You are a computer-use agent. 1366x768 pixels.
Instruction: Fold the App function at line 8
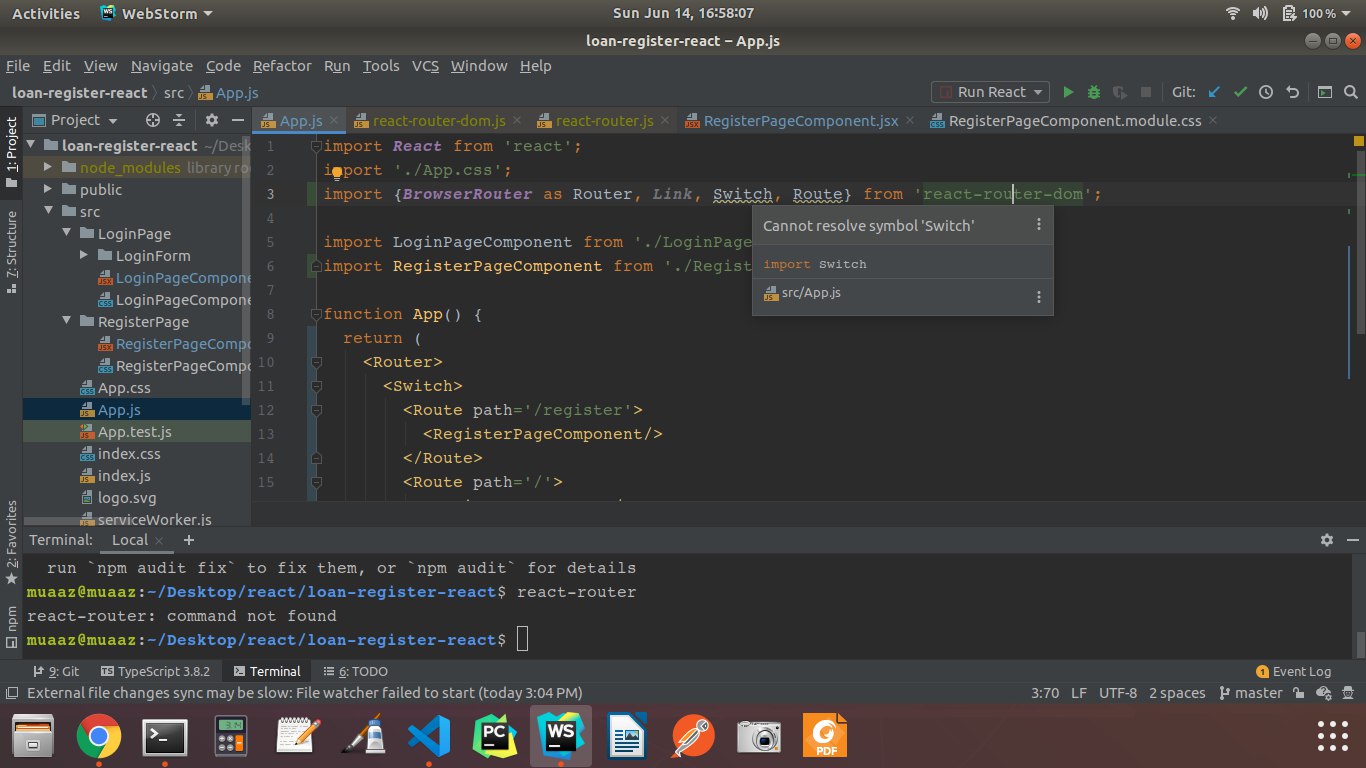click(x=316, y=314)
